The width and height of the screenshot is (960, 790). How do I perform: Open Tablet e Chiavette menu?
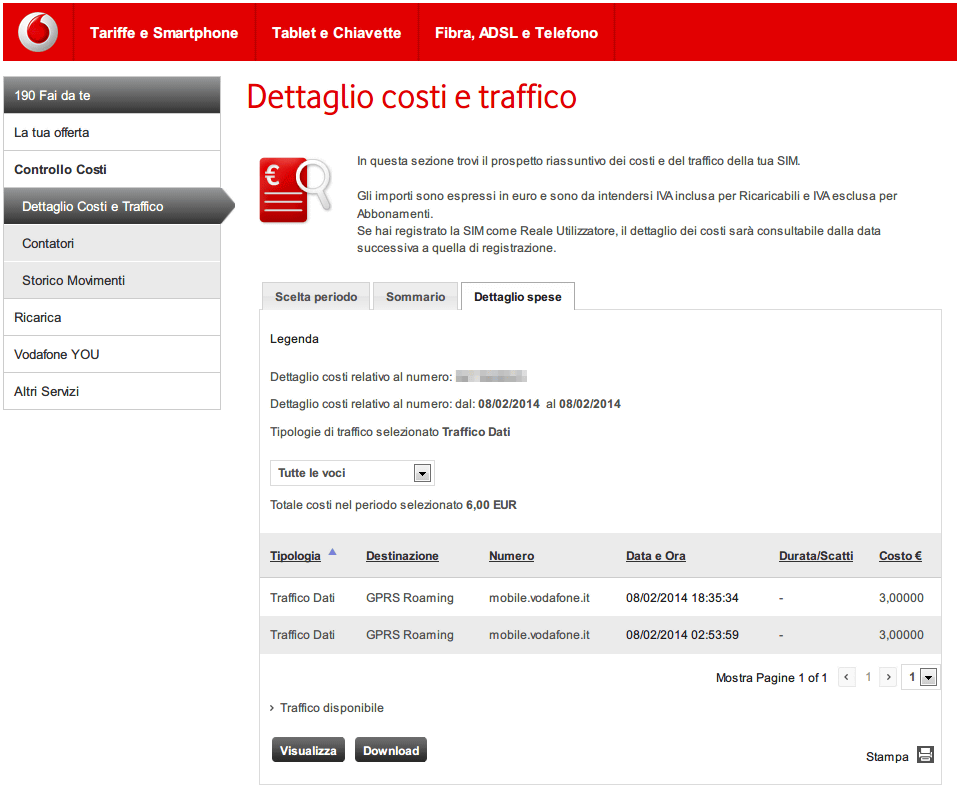click(337, 33)
